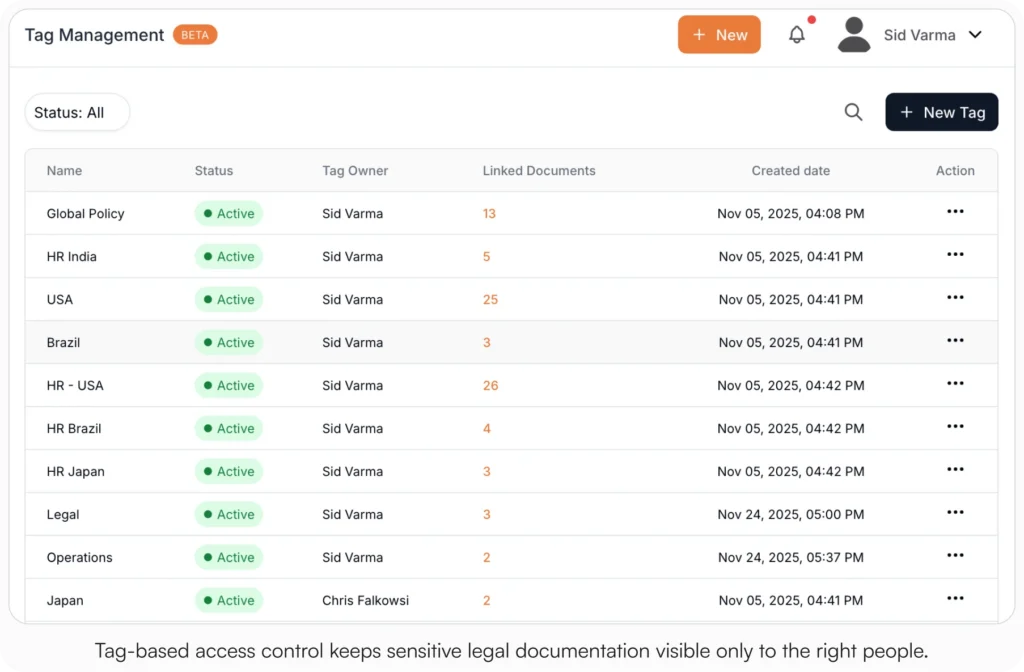Image resolution: width=1024 pixels, height=672 pixels.
Task: Select the HR India tag name
Action: coord(72,257)
